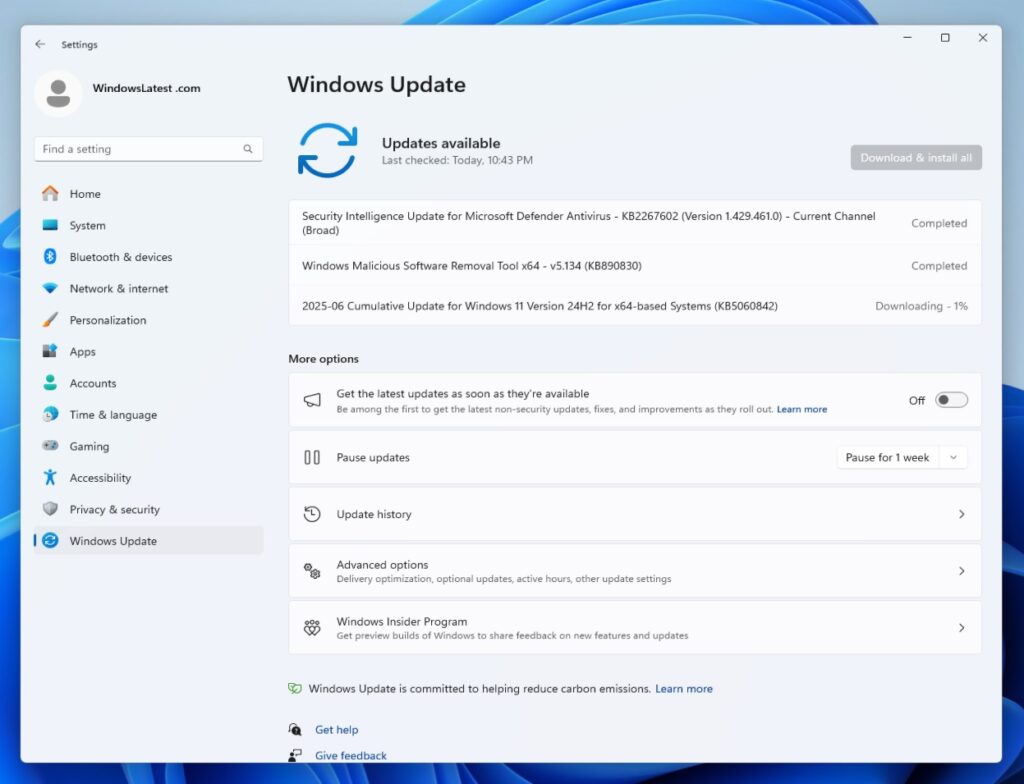Click Download & install all button
Viewport: 1024px width, 784px height.
(915, 157)
